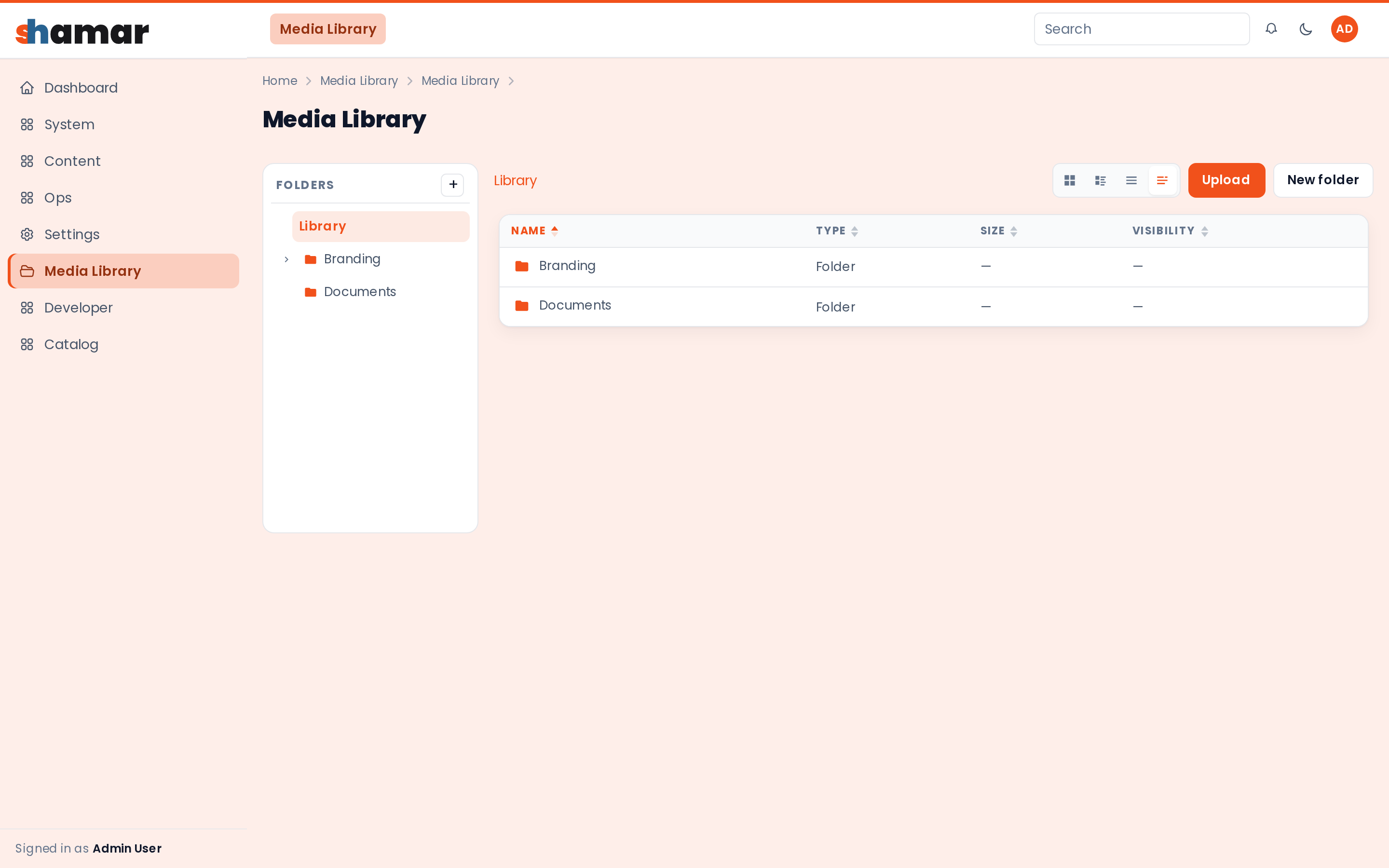Click Branding folder icon in the table
1389x868 pixels.
pos(522,266)
